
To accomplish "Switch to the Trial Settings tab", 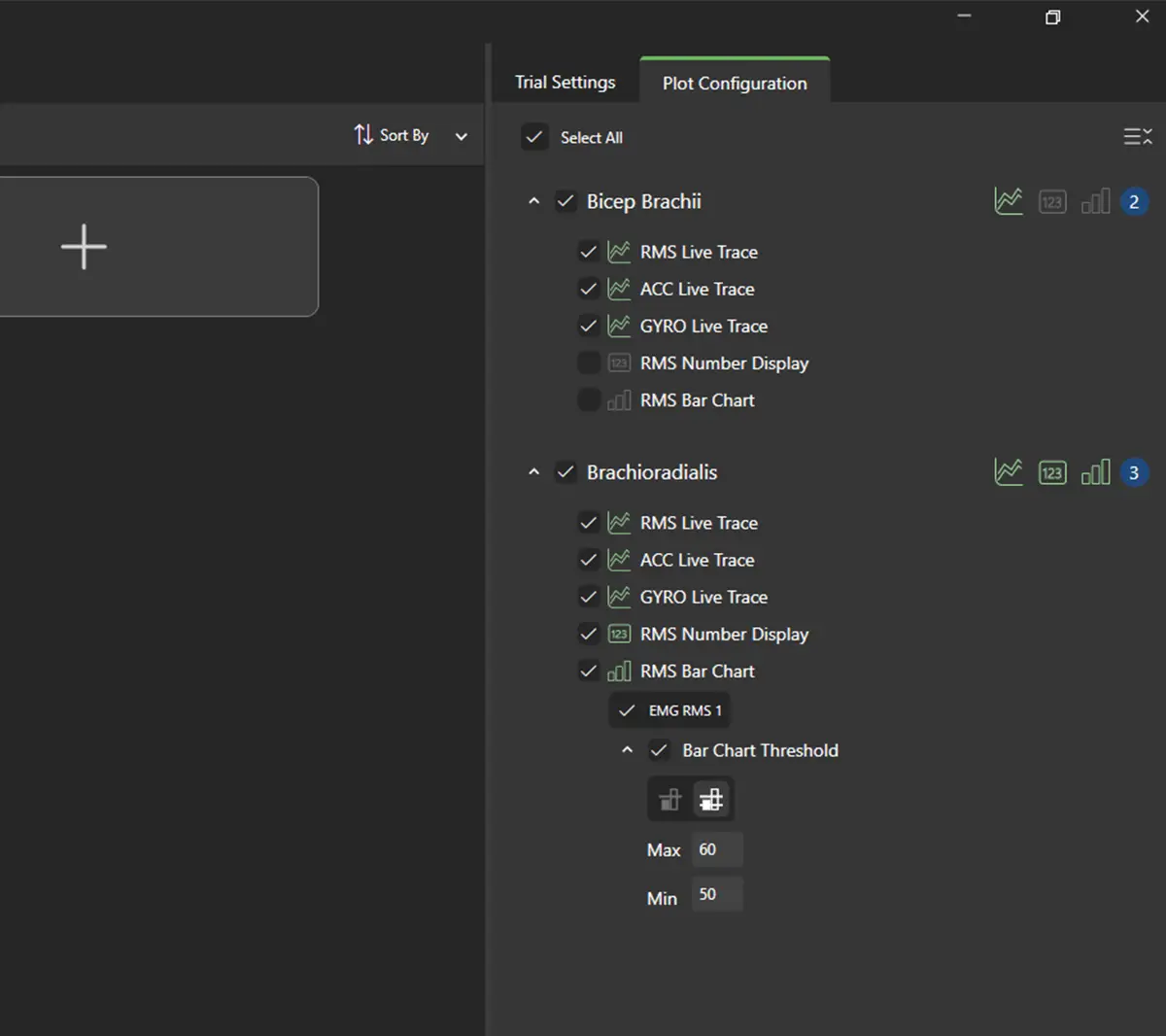I will [565, 83].
